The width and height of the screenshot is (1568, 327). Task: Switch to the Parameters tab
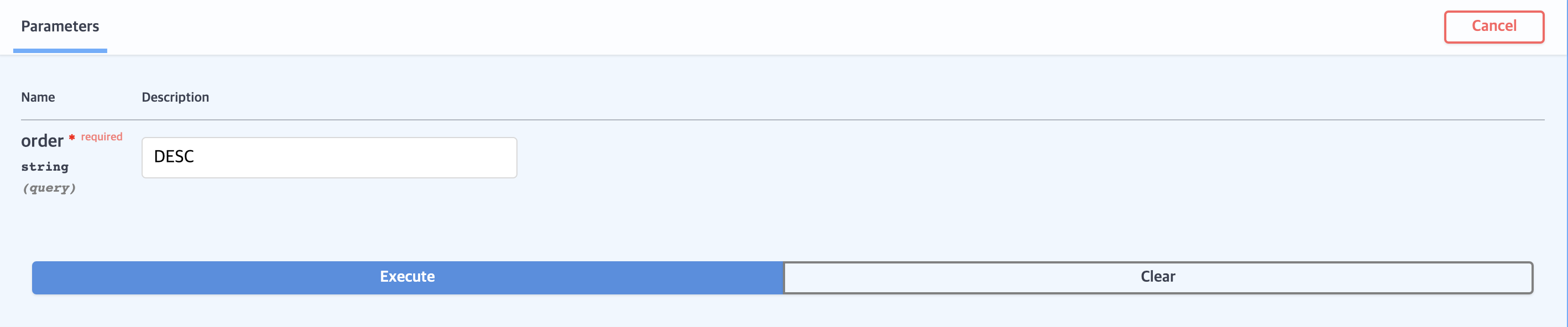60,26
